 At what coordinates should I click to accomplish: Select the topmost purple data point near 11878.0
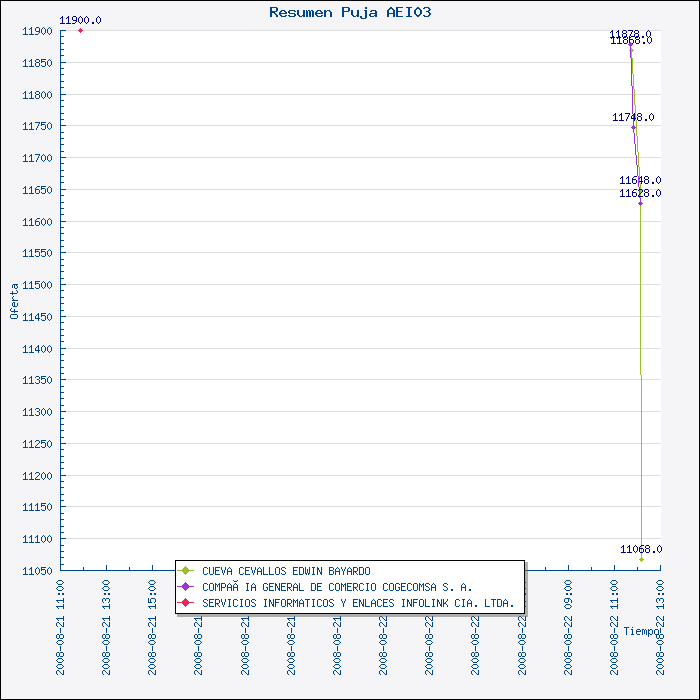click(630, 44)
